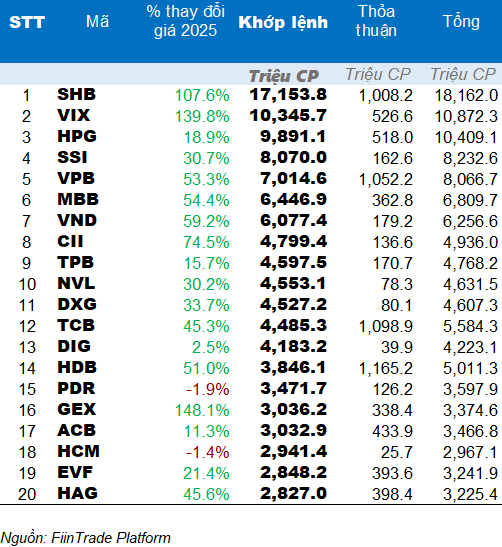
Task: Click the 3,225.4 total value
Action: click(x=471, y=495)
